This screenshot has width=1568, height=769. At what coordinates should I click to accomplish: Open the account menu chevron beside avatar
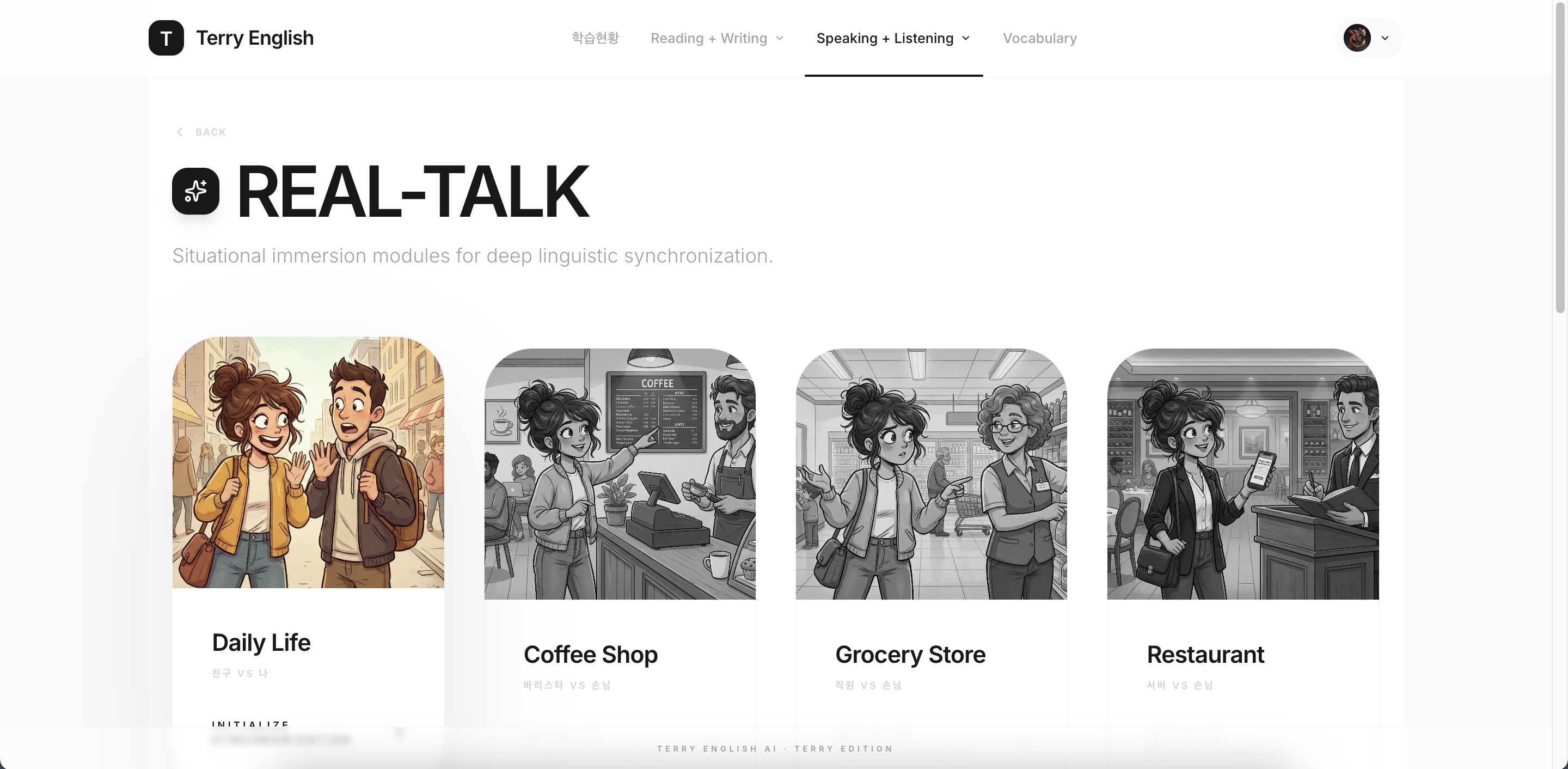tap(1385, 38)
